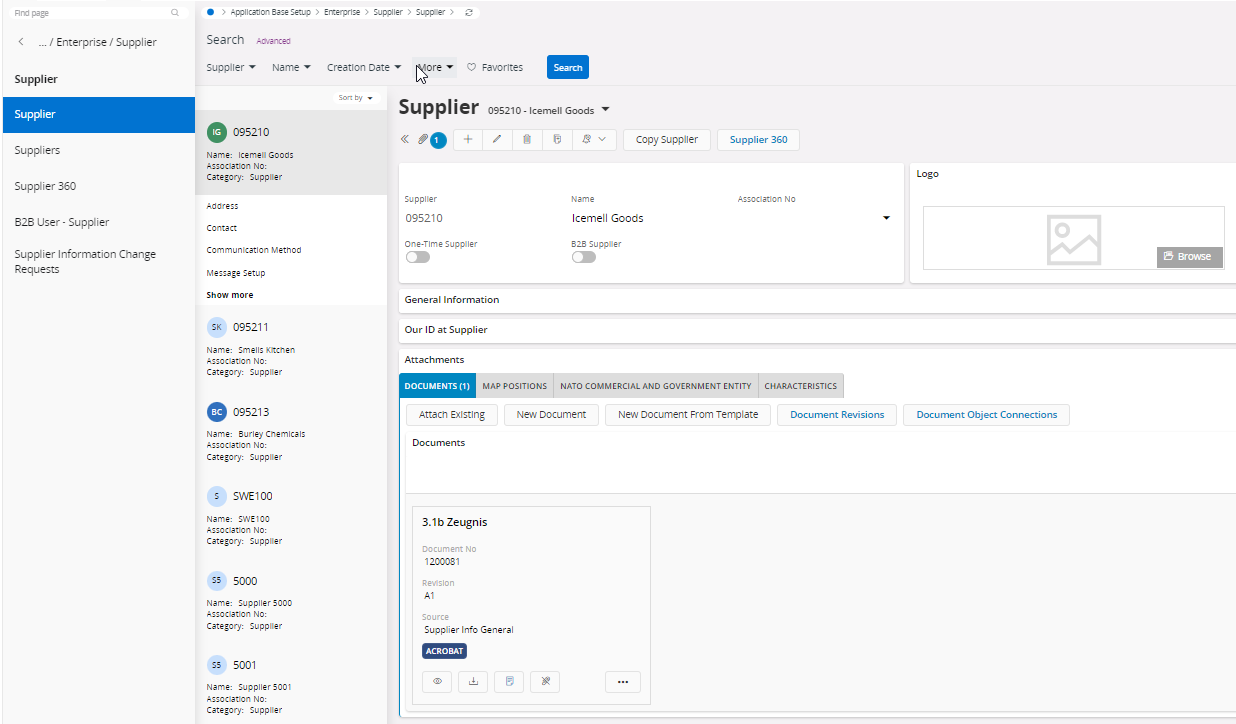Image resolution: width=1236 pixels, height=724 pixels.
Task: Detach the document using the crossed paperclip icon
Action: 545,682
